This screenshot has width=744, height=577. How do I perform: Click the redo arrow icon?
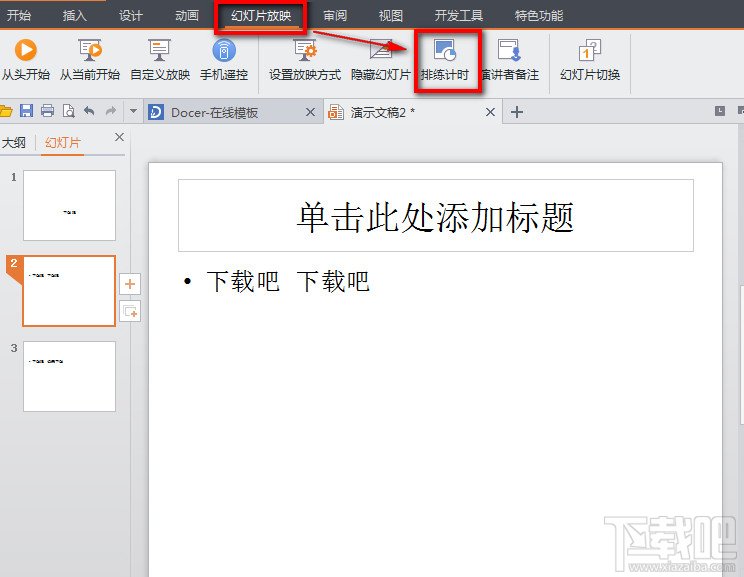click(x=111, y=111)
